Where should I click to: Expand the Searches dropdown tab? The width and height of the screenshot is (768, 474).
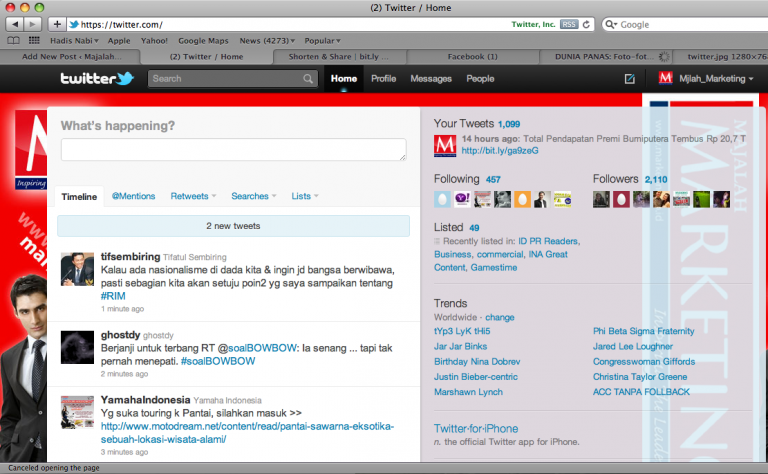tap(254, 196)
